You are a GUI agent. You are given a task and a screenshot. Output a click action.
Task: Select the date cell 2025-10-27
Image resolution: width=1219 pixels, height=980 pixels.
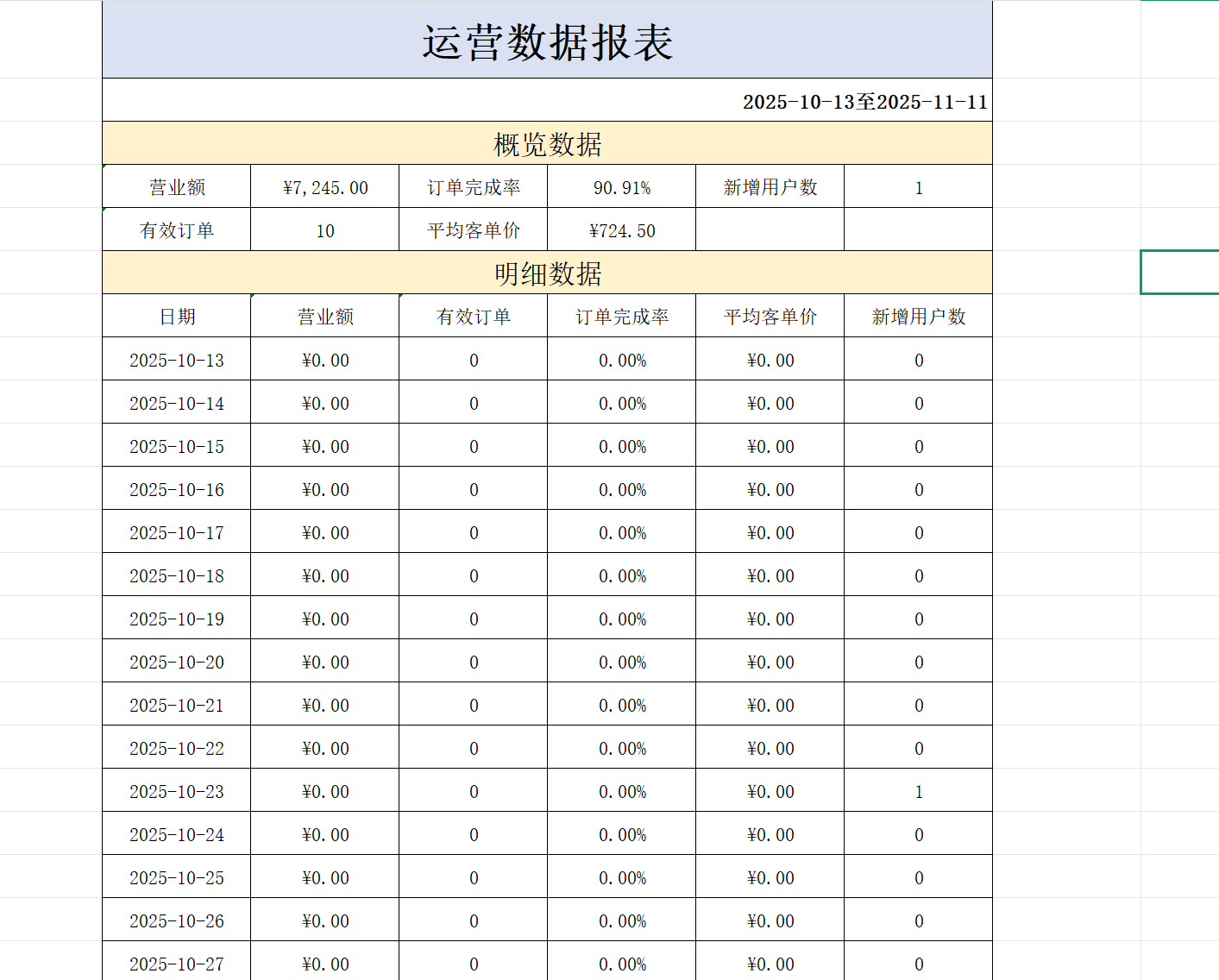point(177,961)
